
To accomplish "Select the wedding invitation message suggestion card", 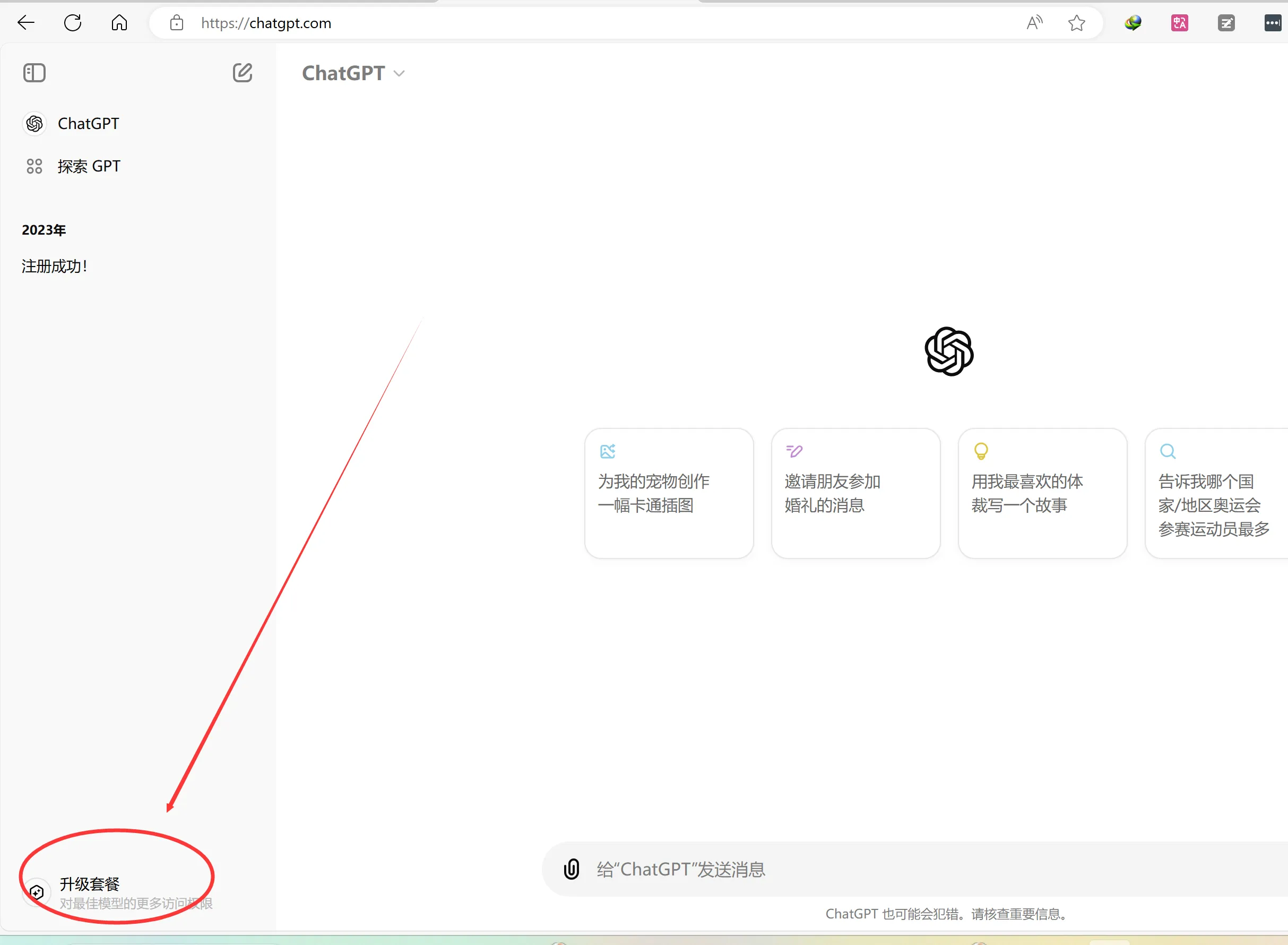I will tap(855, 493).
